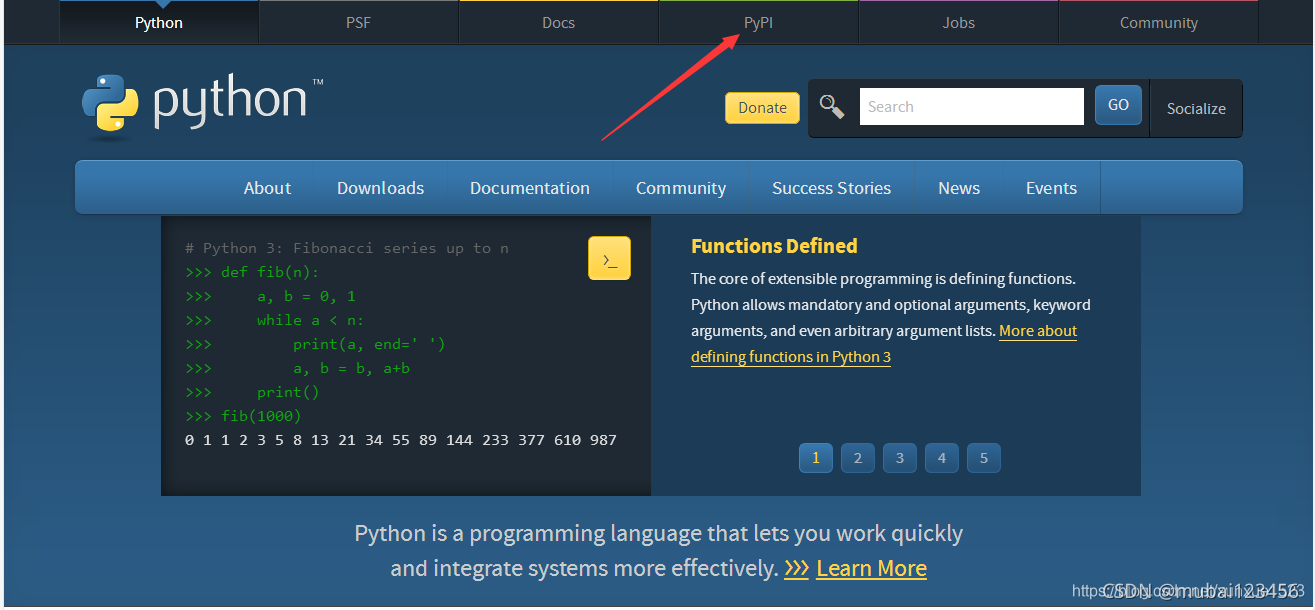The image size is (1315, 610).
Task: Open the Events menu
Action: [1051, 187]
